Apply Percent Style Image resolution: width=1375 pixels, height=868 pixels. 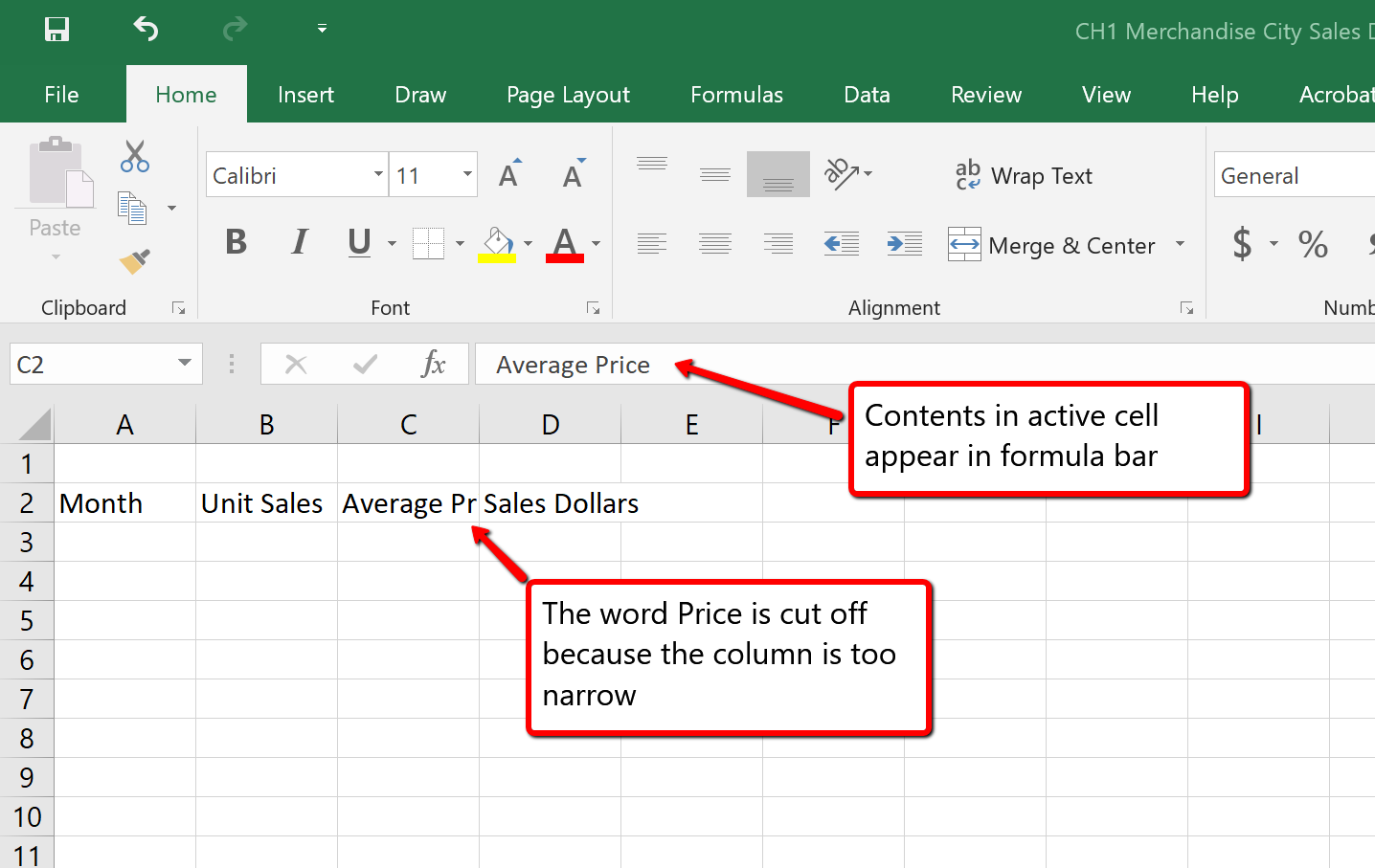coord(1313,244)
